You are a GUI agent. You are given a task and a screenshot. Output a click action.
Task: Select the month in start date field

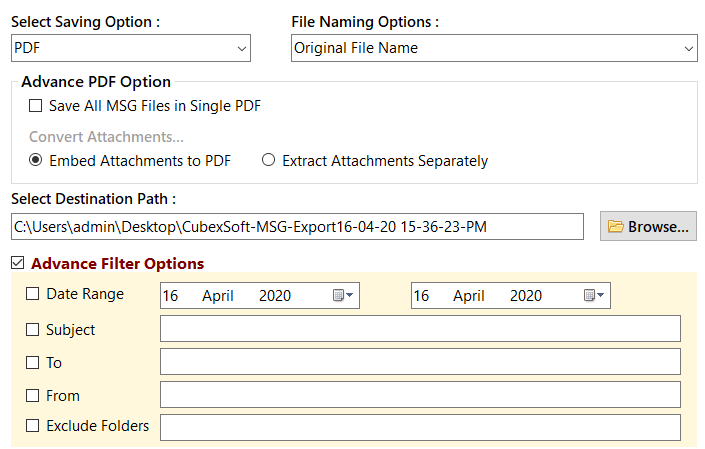click(217, 296)
